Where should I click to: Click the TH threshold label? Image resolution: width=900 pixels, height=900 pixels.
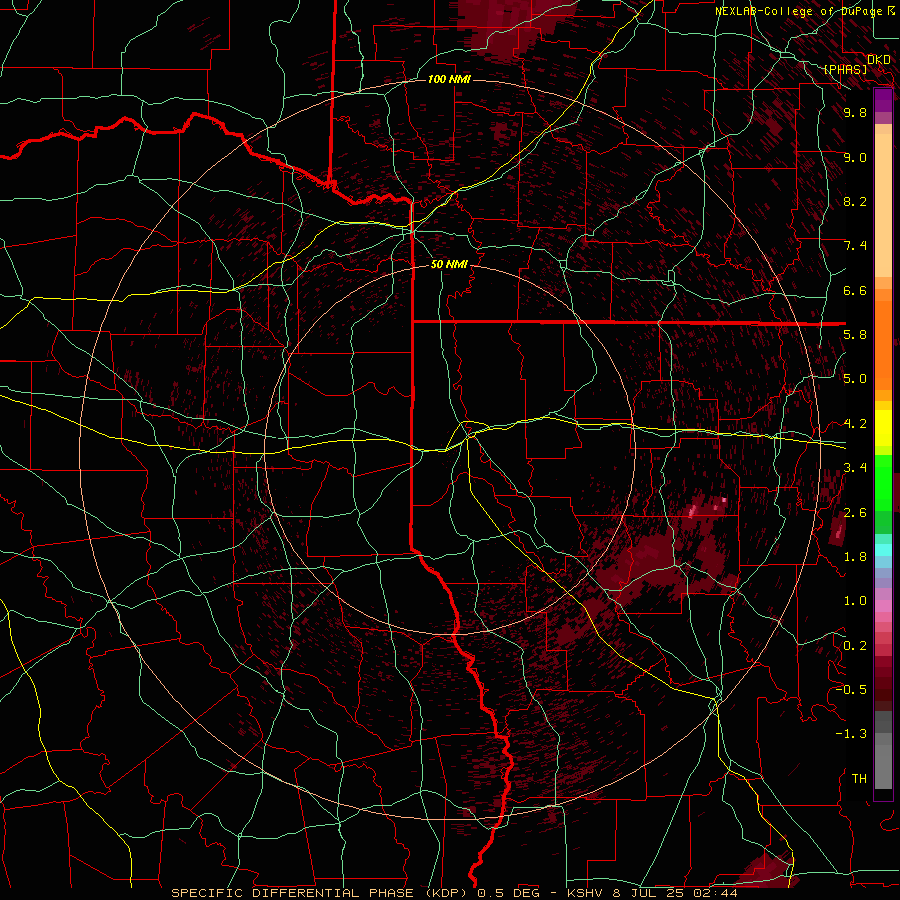coord(859,779)
